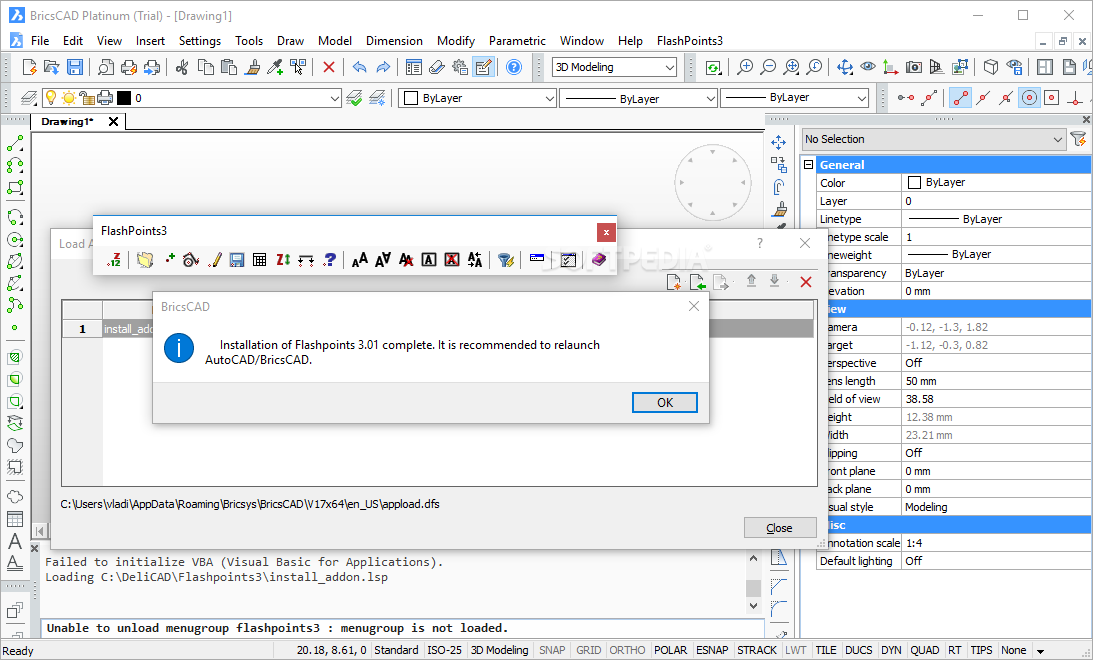
Task: Click the Print Preview icon
Action: pos(105,67)
